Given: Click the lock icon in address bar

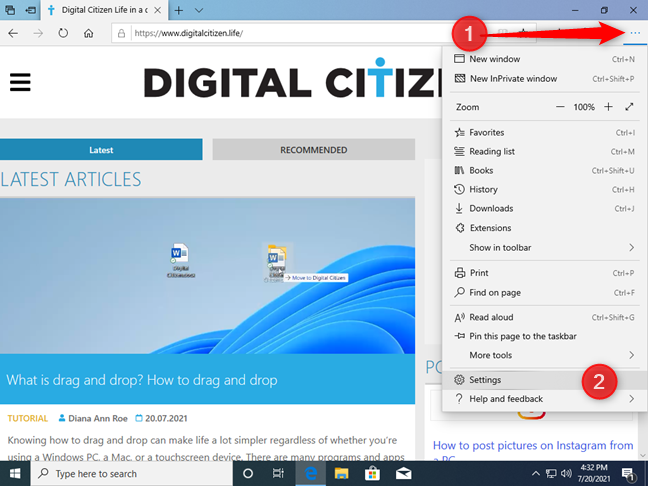Looking at the screenshot, I should [122, 33].
